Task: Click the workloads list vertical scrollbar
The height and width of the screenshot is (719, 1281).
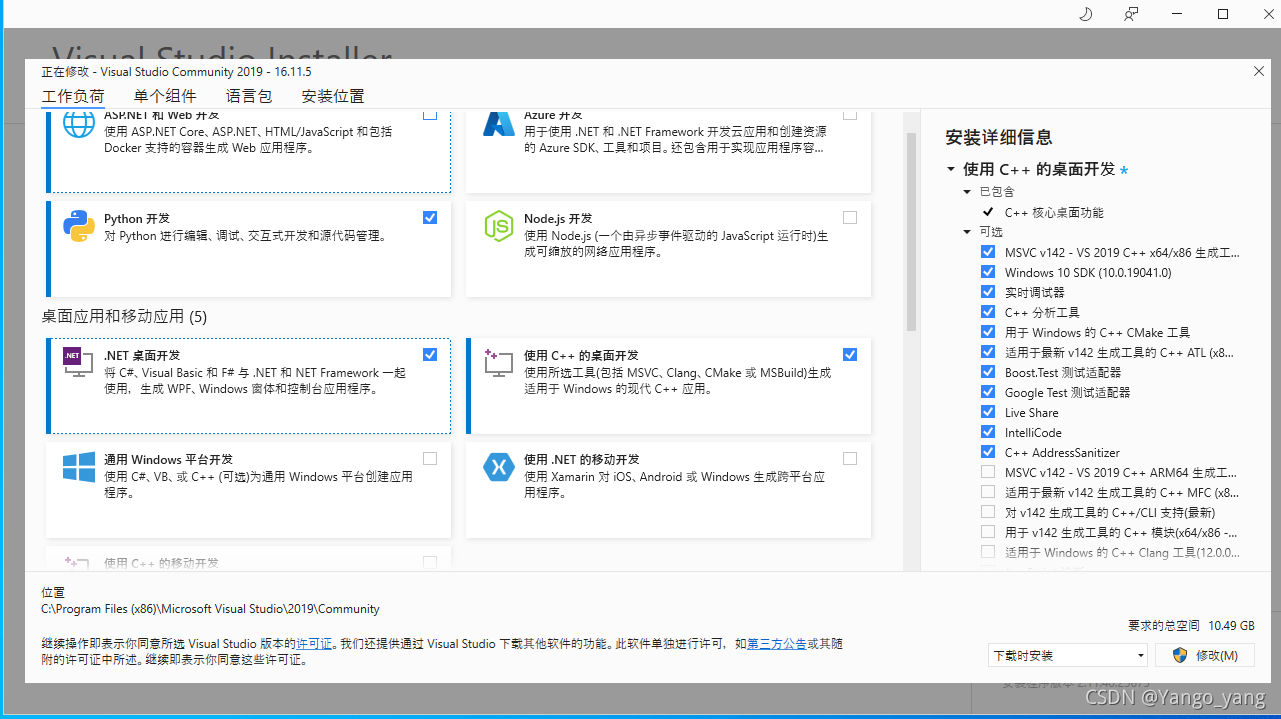Action: click(x=911, y=232)
